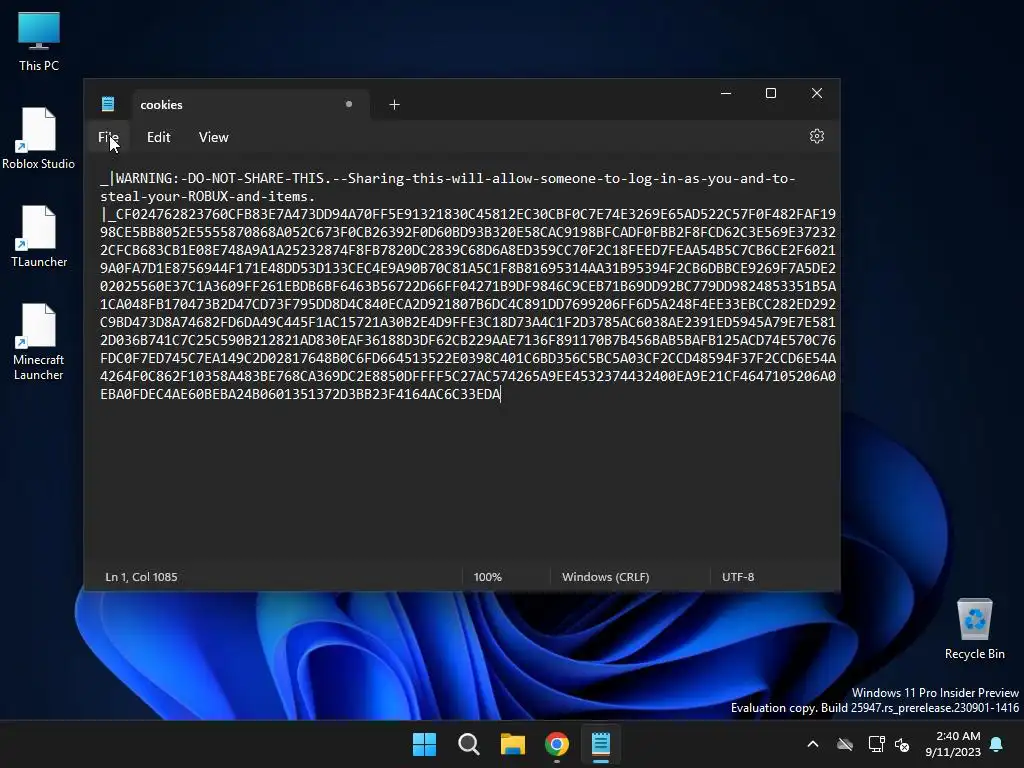The image size is (1024, 768).
Task: Open notifications bell icon
Action: (997, 744)
